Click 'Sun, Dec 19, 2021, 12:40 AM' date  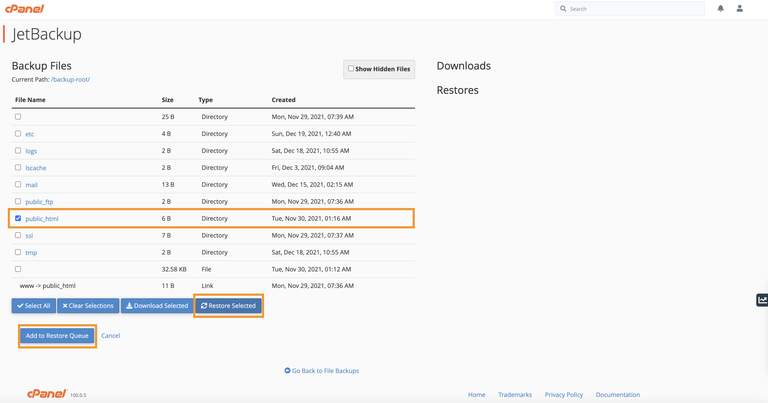[312, 134]
